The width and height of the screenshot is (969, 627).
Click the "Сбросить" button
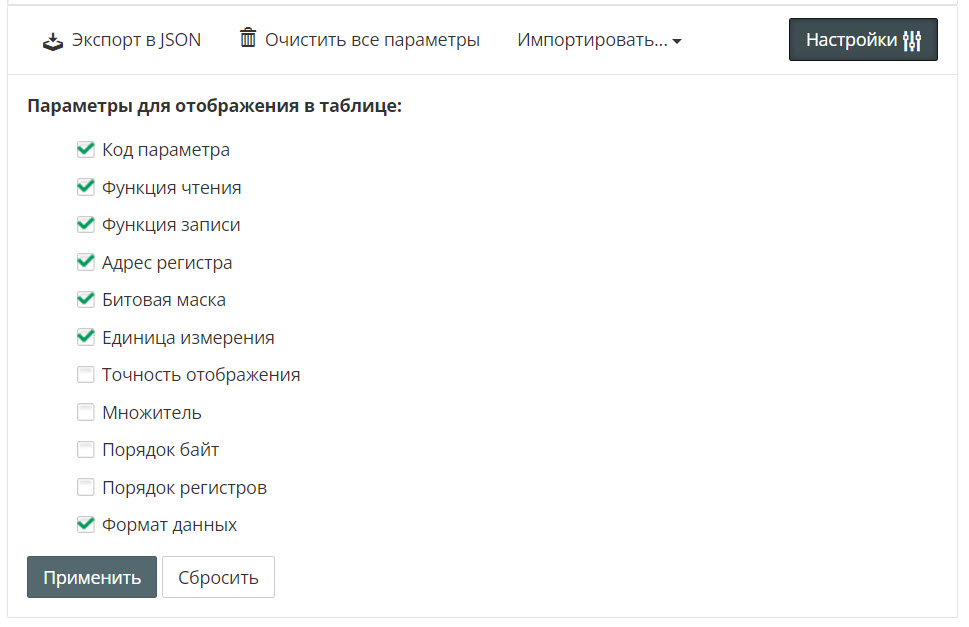tap(218, 577)
